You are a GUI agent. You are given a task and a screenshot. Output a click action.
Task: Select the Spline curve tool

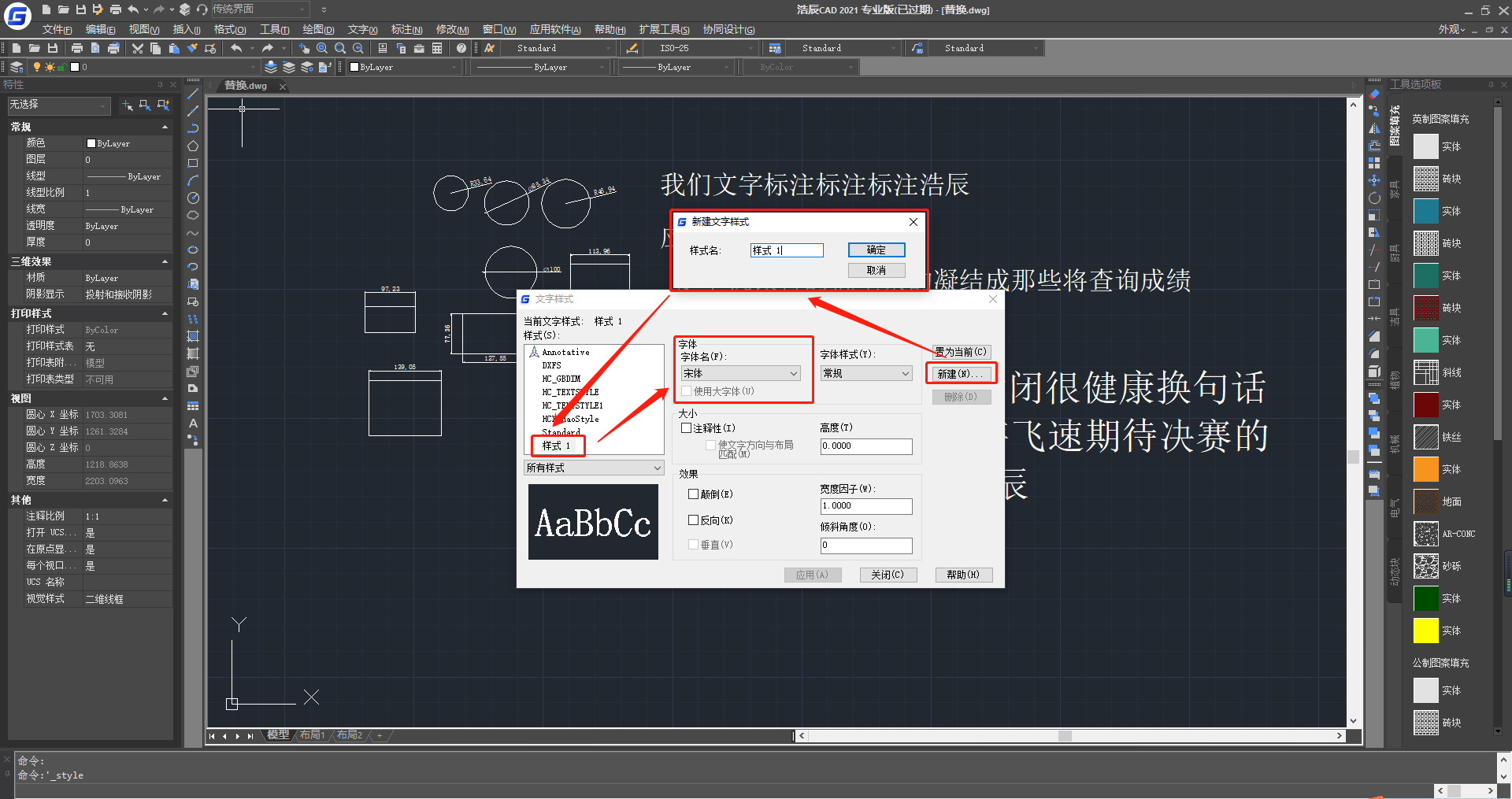pyautogui.click(x=193, y=232)
